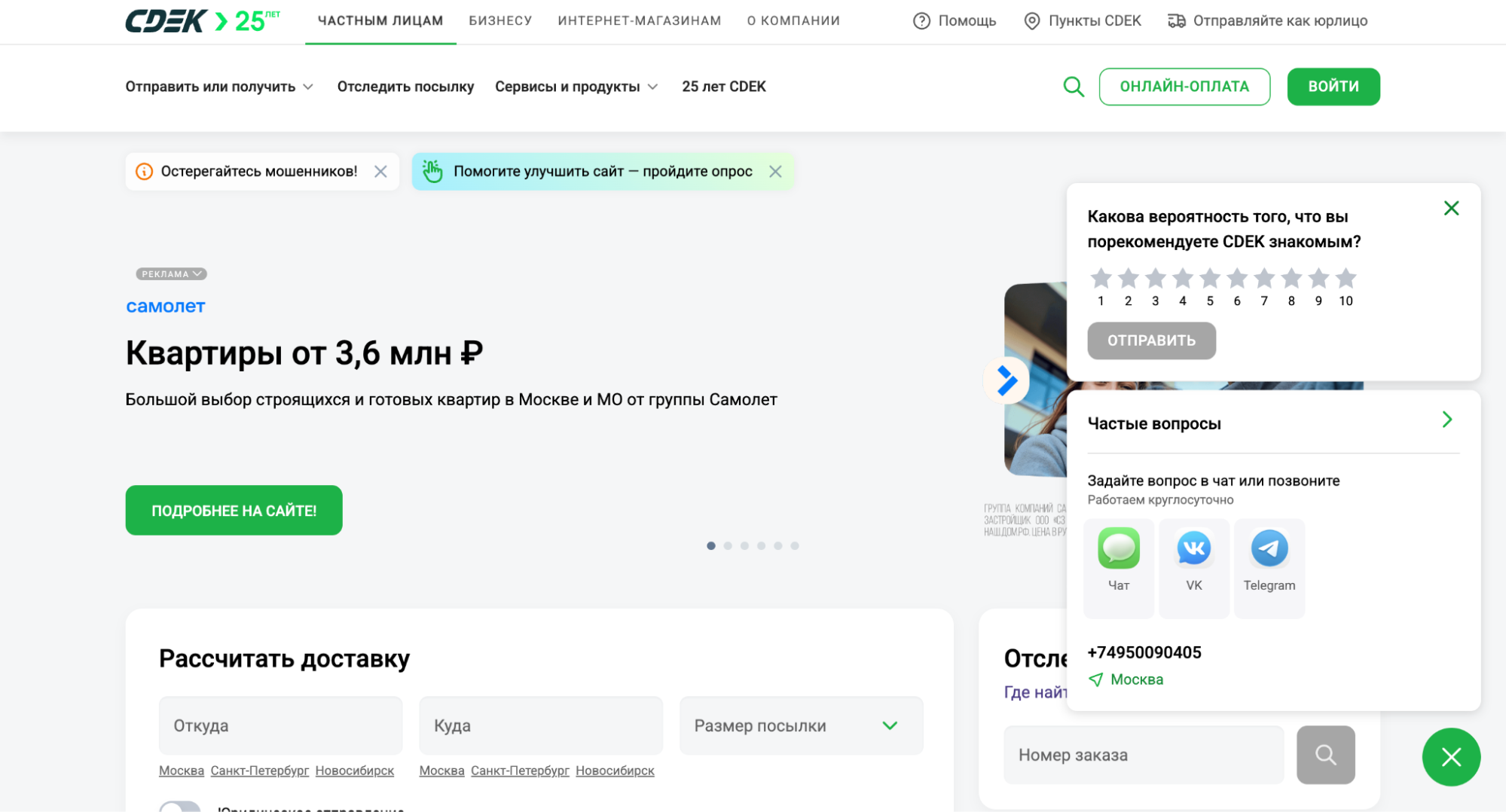Screen dimensions: 1506x812
Task: Rate 1 star in the recommendation survey
Action: tap(1101, 279)
